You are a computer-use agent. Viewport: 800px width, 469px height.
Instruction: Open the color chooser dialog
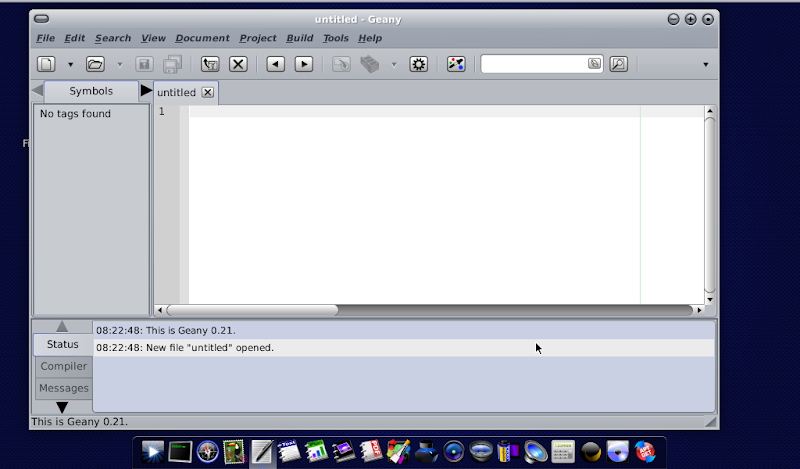pyautogui.click(x=456, y=64)
